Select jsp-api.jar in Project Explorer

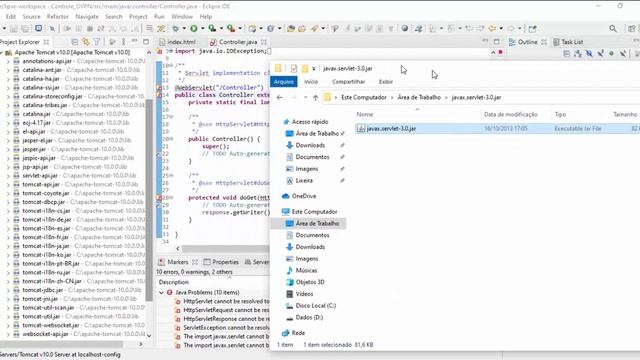(35, 167)
